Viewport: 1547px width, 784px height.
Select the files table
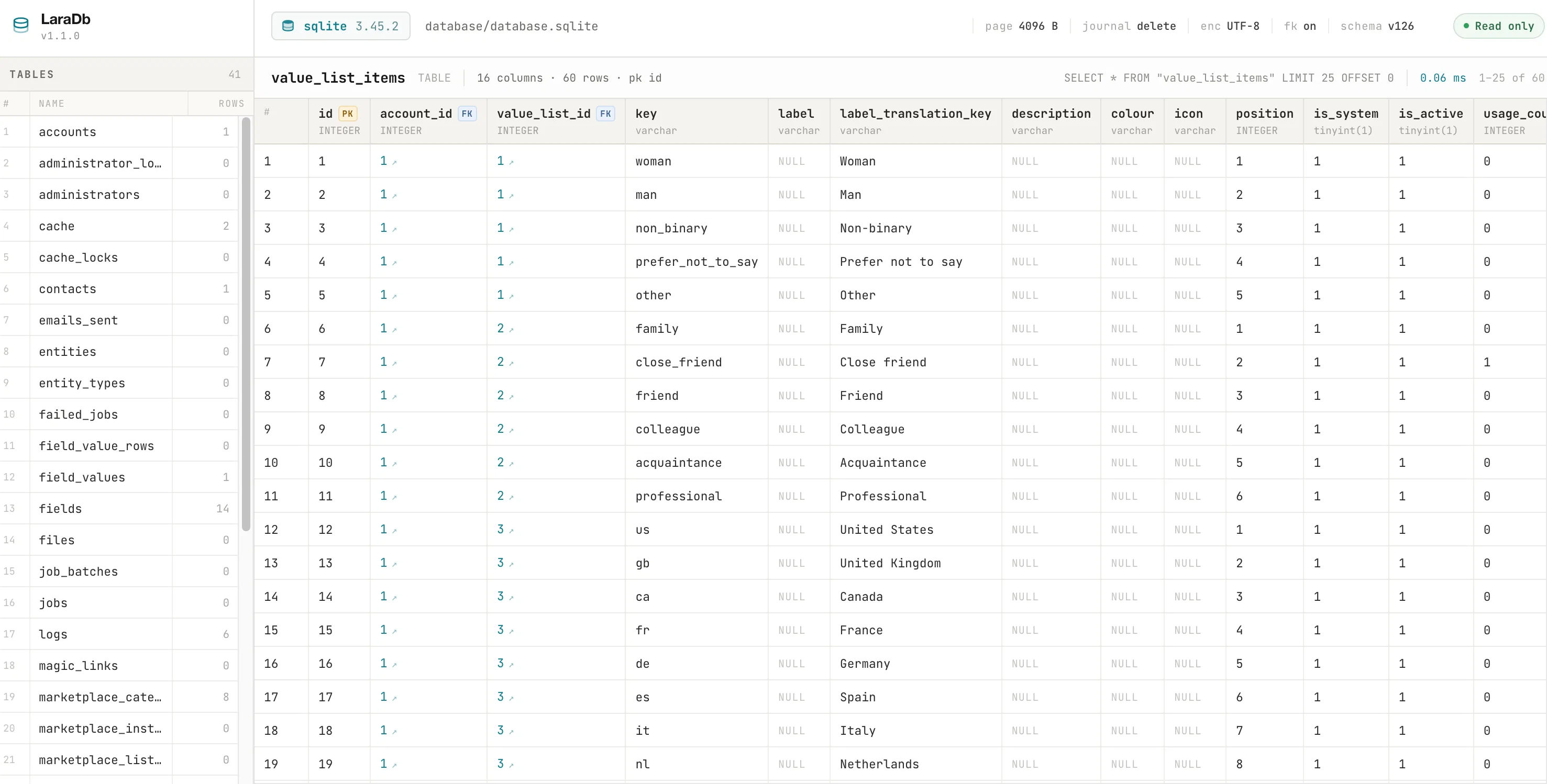coord(119,540)
